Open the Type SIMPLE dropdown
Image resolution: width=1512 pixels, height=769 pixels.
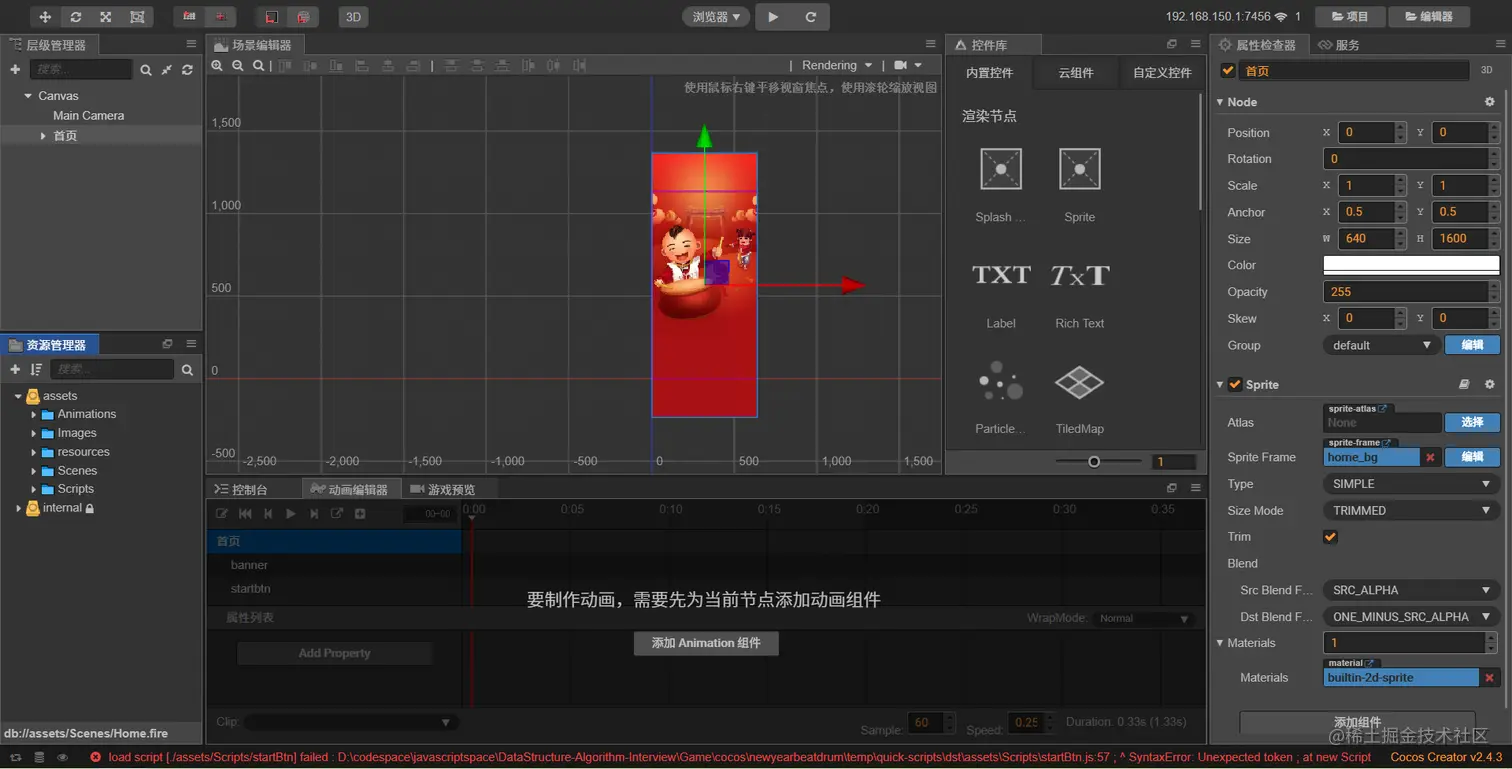1410,484
